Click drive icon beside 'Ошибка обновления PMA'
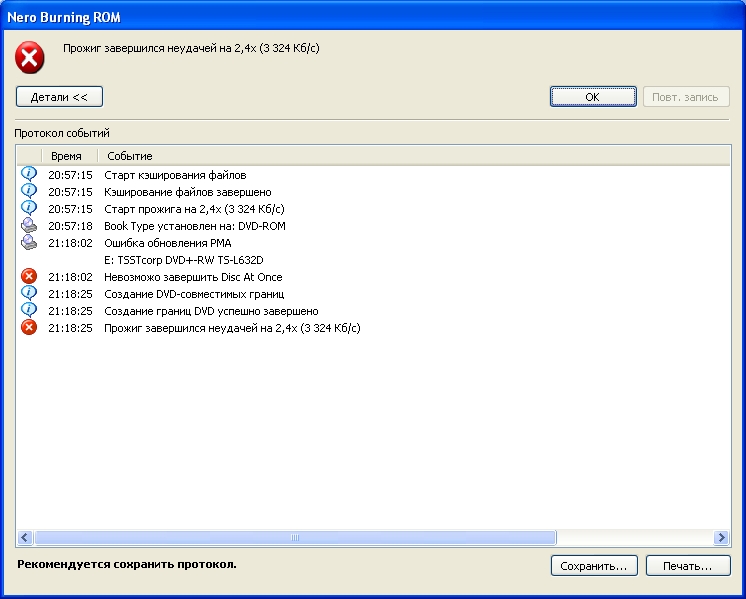746x599 pixels. tap(29, 243)
